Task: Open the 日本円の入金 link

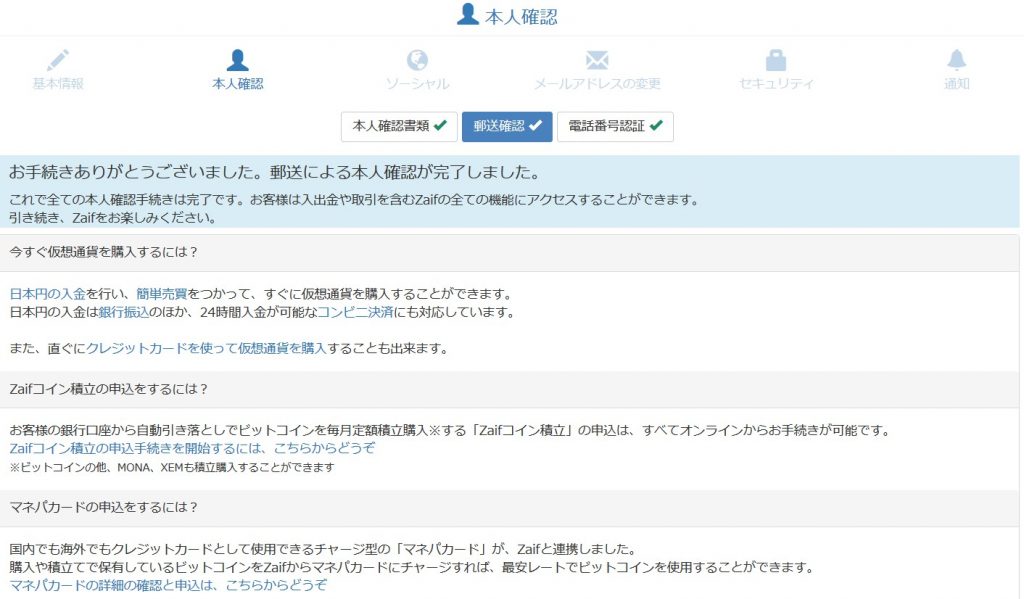Action: 47,294
